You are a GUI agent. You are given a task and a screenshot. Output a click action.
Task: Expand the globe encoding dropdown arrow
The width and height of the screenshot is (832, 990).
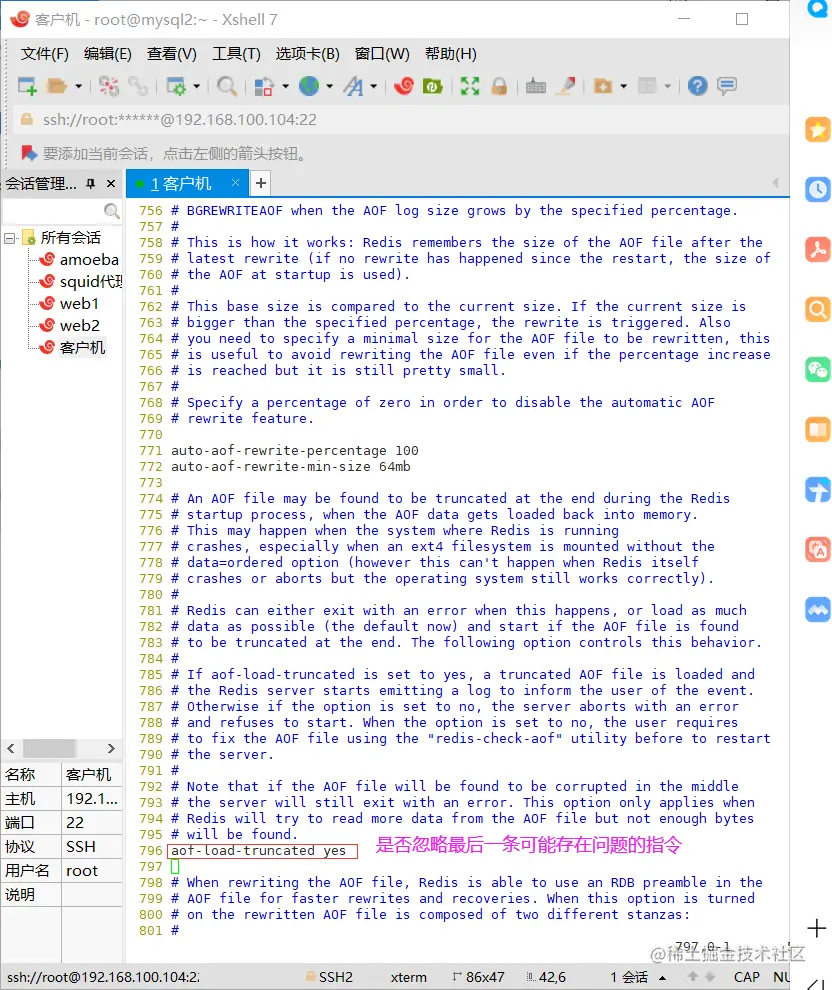point(330,86)
